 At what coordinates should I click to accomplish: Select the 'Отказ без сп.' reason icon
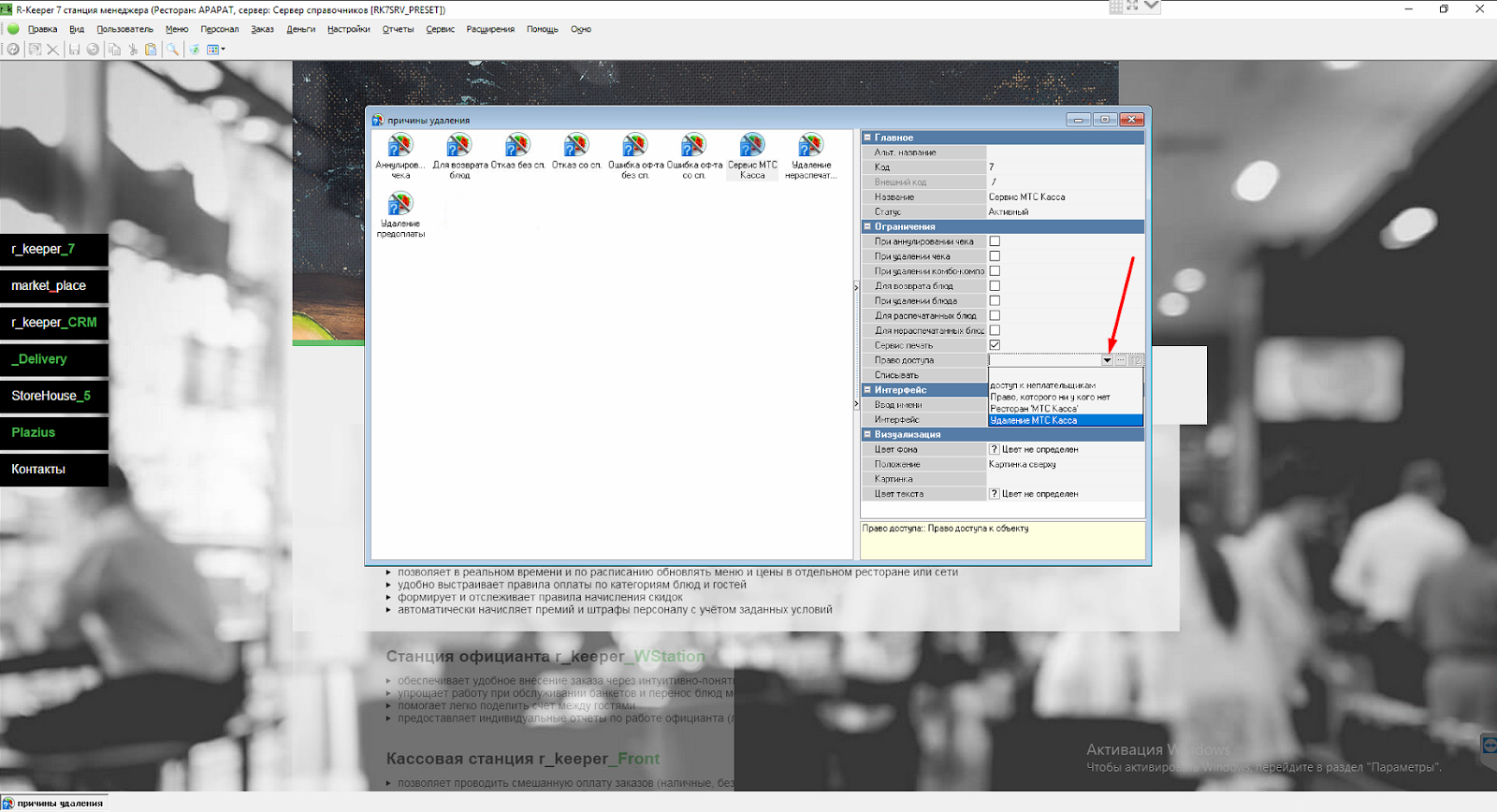[x=517, y=152]
